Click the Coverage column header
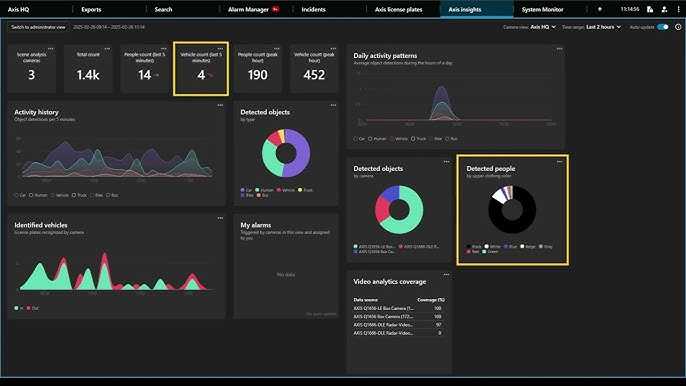The height and width of the screenshot is (386, 686). click(431, 300)
